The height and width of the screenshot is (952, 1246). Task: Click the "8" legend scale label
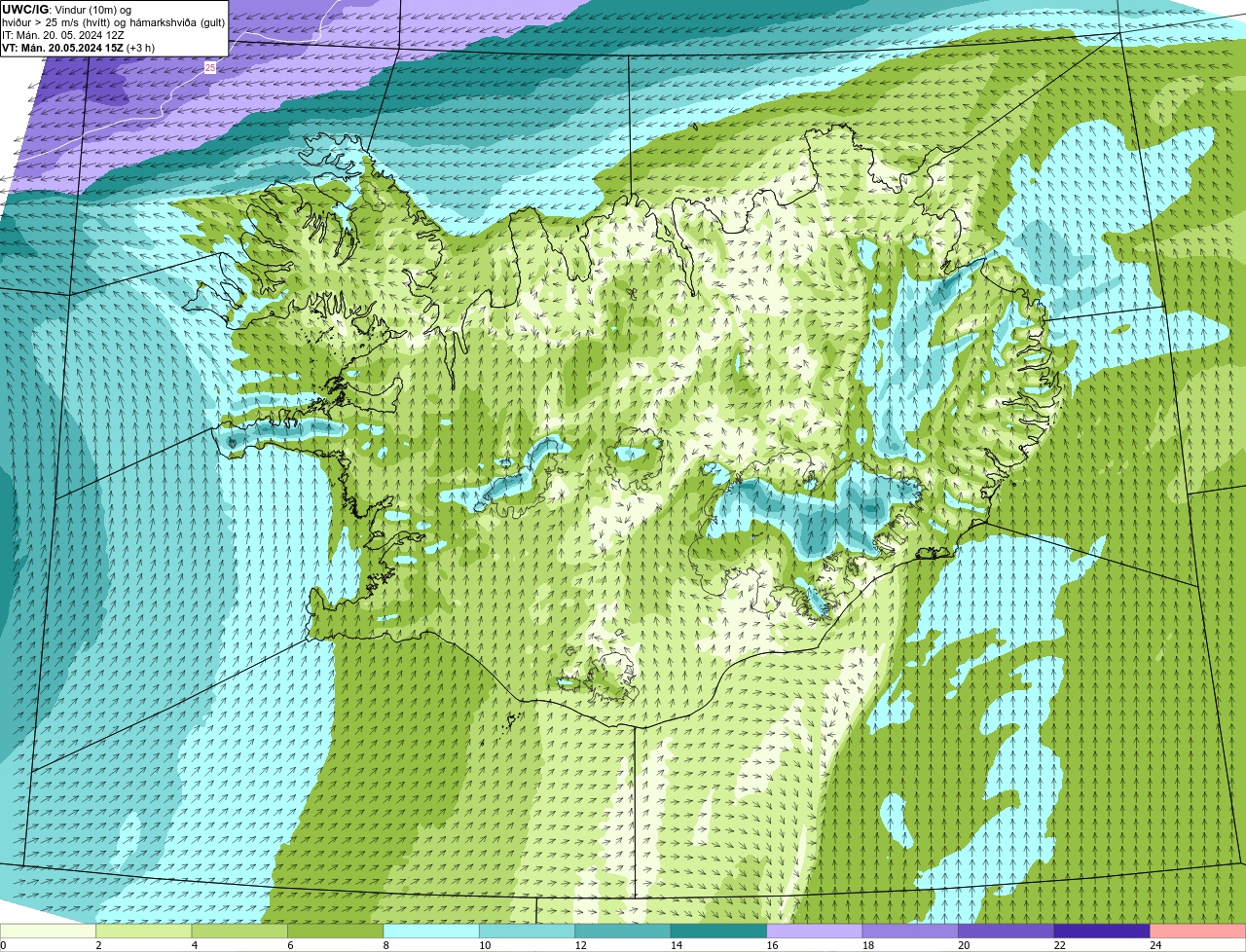pyautogui.click(x=385, y=945)
